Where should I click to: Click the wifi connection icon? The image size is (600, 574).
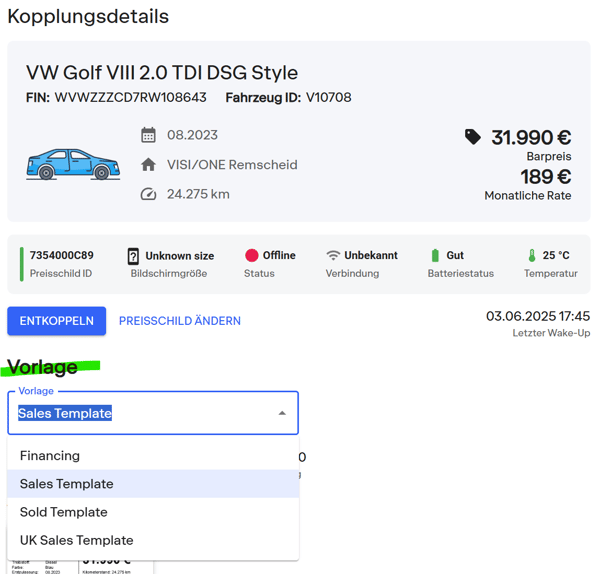(333, 255)
